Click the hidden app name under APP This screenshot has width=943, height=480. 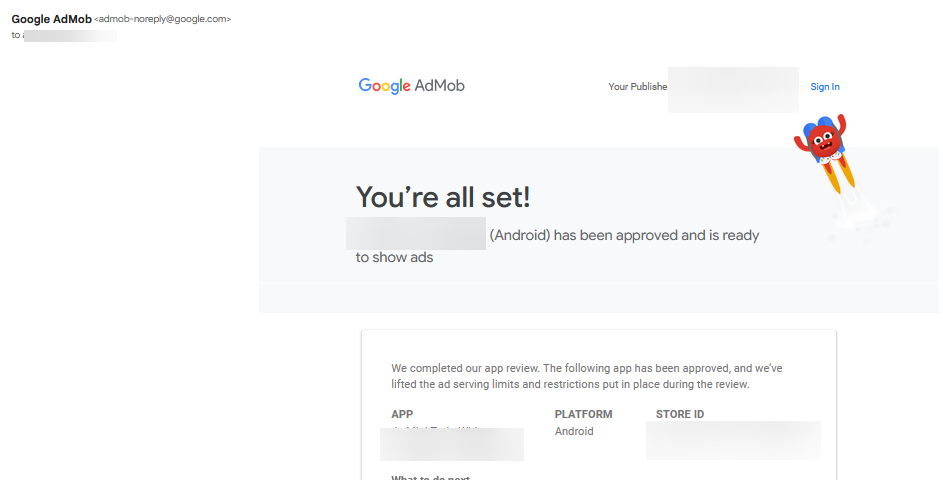coord(452,444)
